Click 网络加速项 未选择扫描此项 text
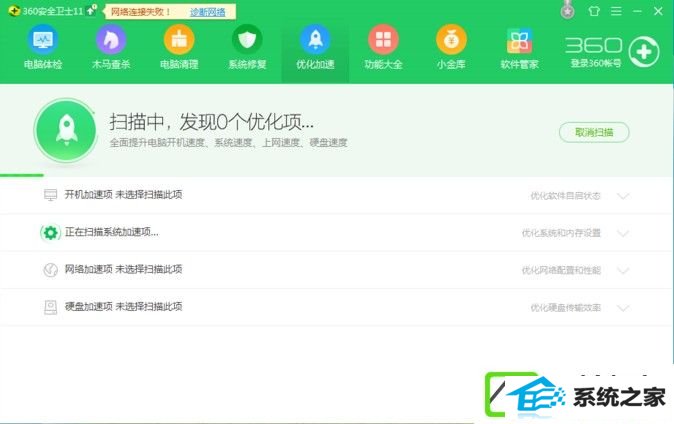 [123, 269]
